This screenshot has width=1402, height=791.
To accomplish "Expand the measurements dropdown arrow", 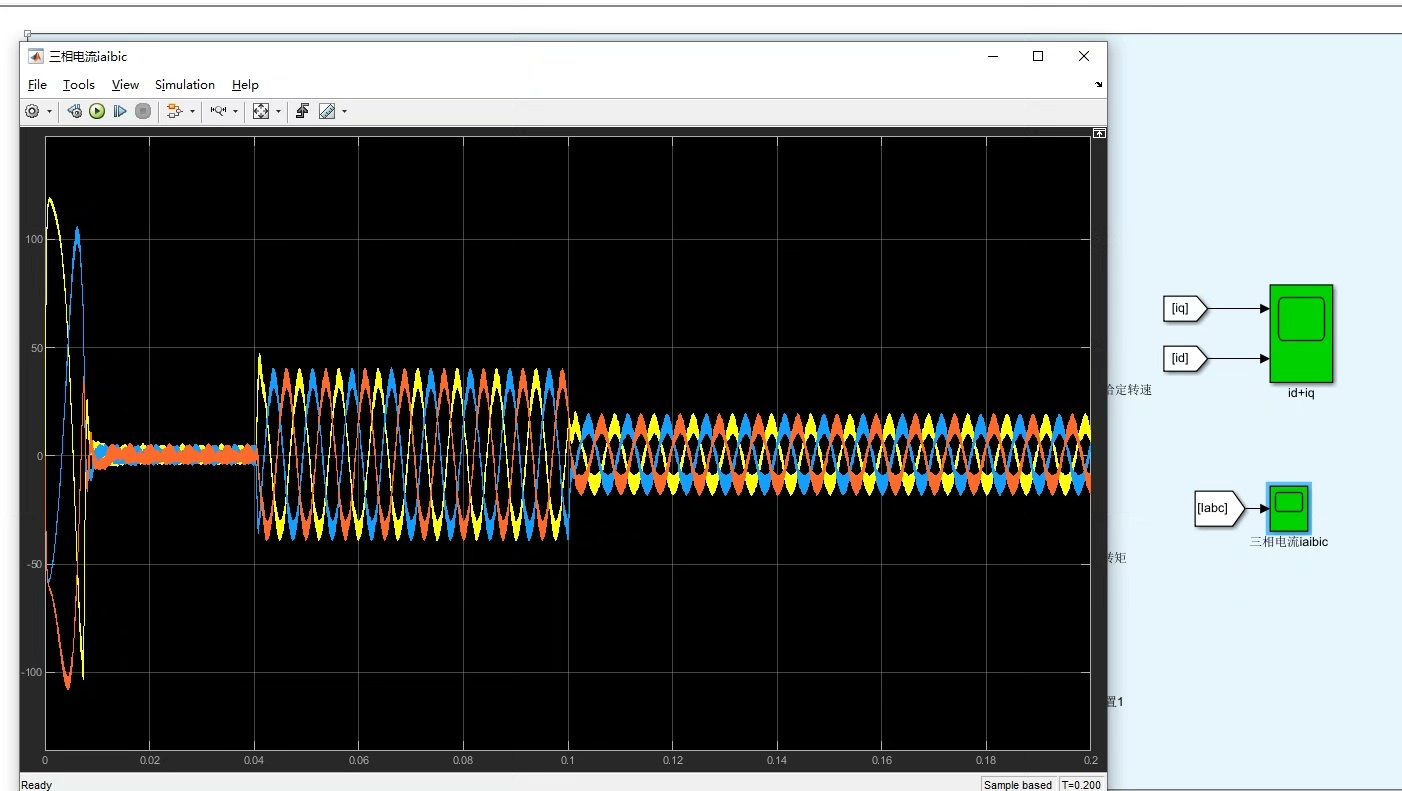I will (x=344, y=112).
